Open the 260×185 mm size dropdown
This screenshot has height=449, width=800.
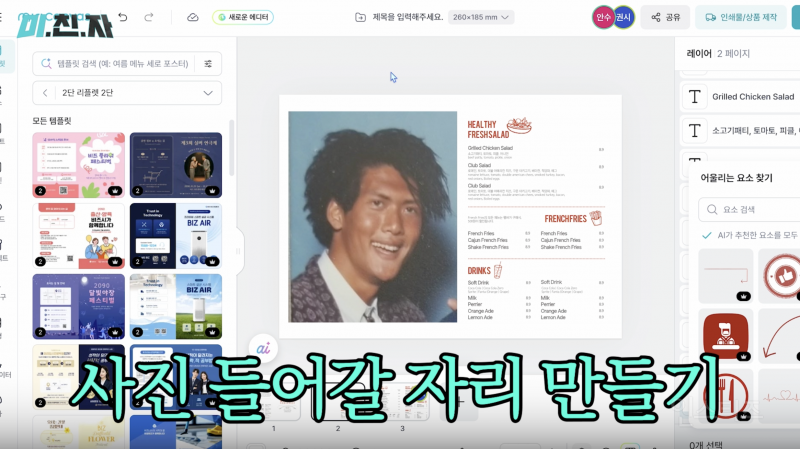click(481, 17)
